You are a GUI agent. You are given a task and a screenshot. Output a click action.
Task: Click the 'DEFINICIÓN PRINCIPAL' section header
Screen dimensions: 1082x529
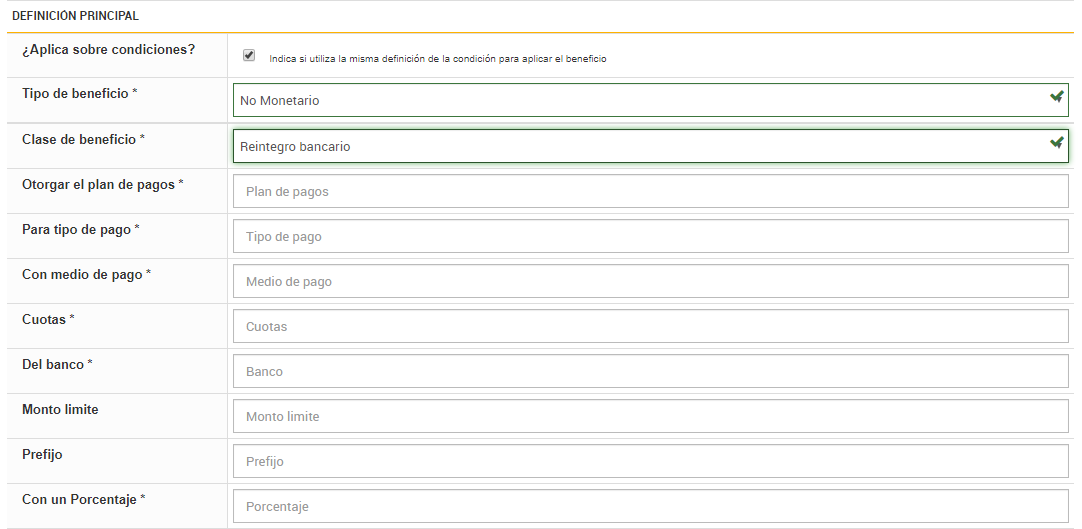tap(75, 16)
